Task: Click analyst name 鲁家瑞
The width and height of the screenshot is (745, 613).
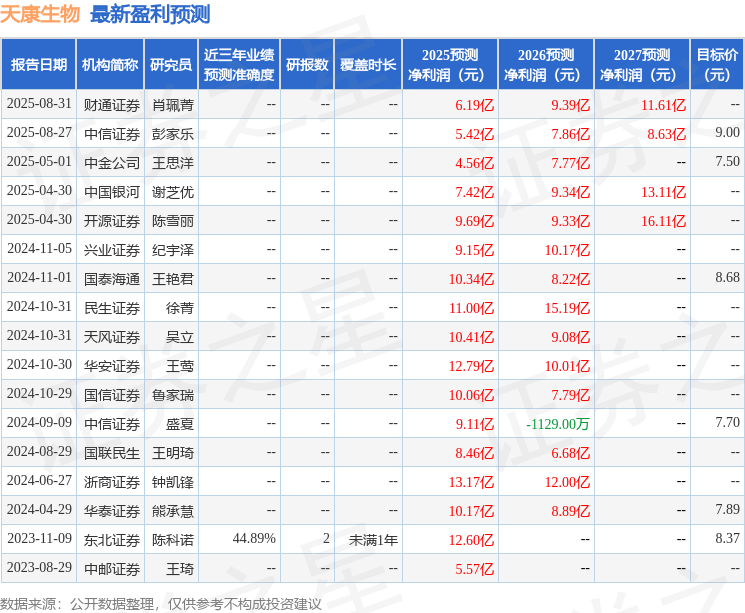Action: tap(173, 395)
